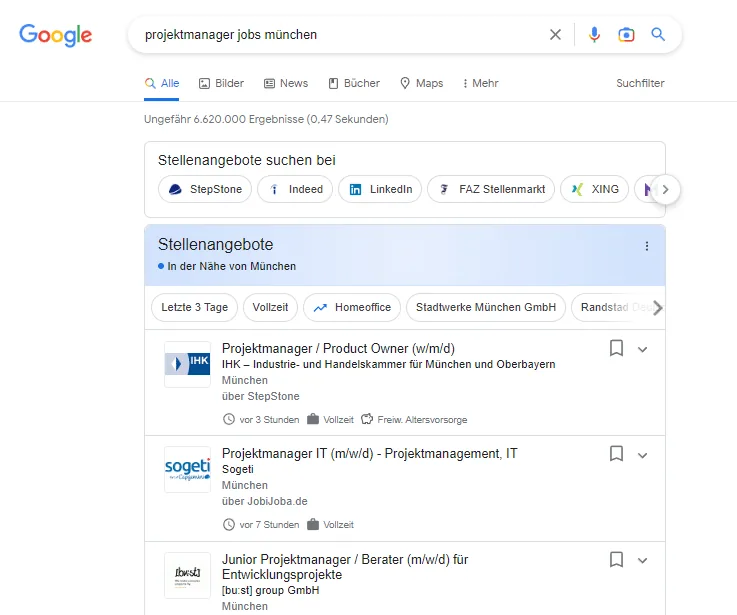Search jobs on Indeed chip

point(295,189)
